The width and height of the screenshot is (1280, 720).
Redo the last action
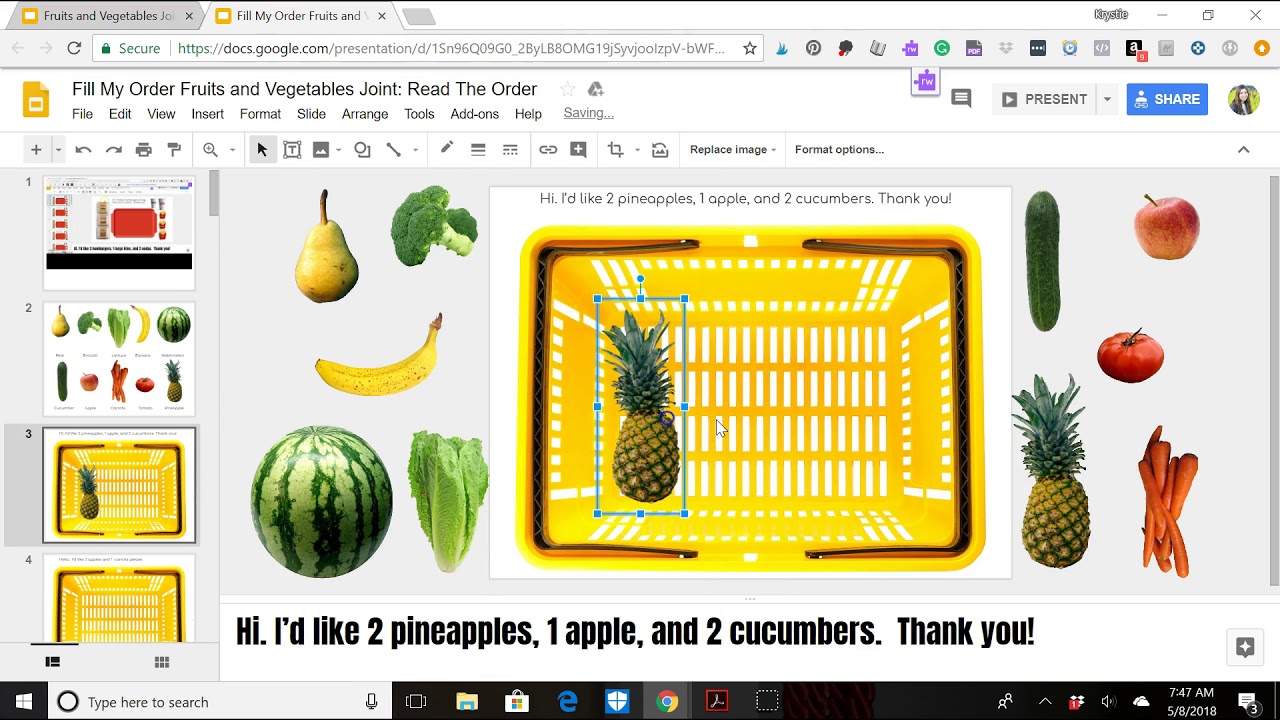tap(114, 150)
